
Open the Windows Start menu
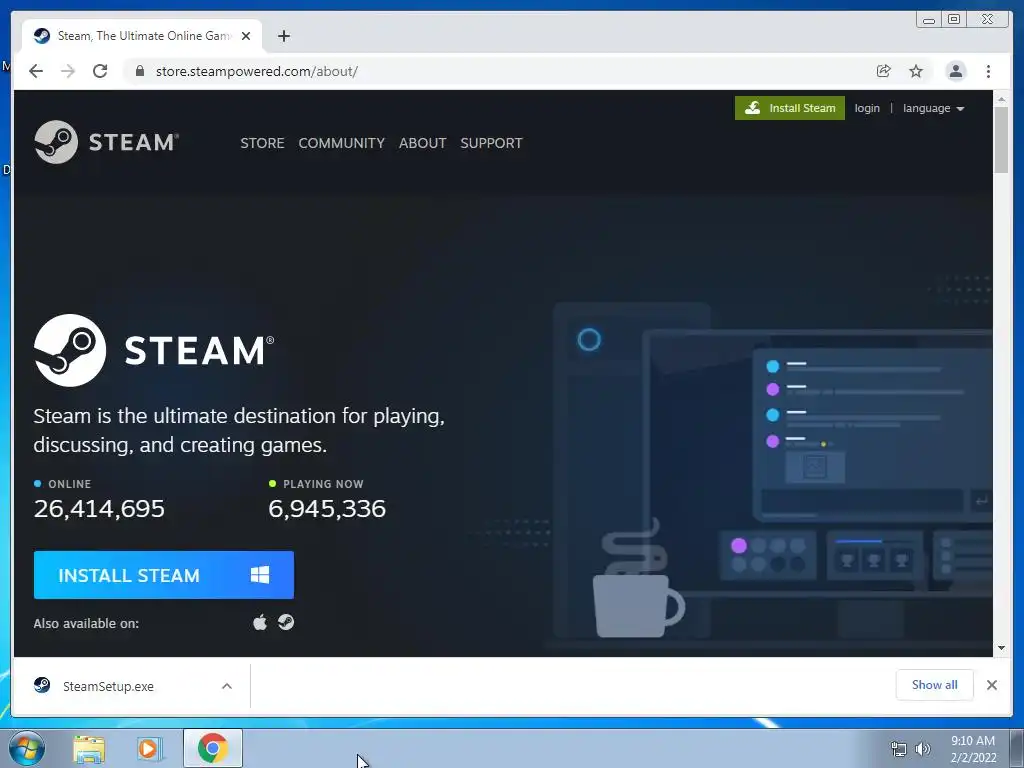click(26, 748)
